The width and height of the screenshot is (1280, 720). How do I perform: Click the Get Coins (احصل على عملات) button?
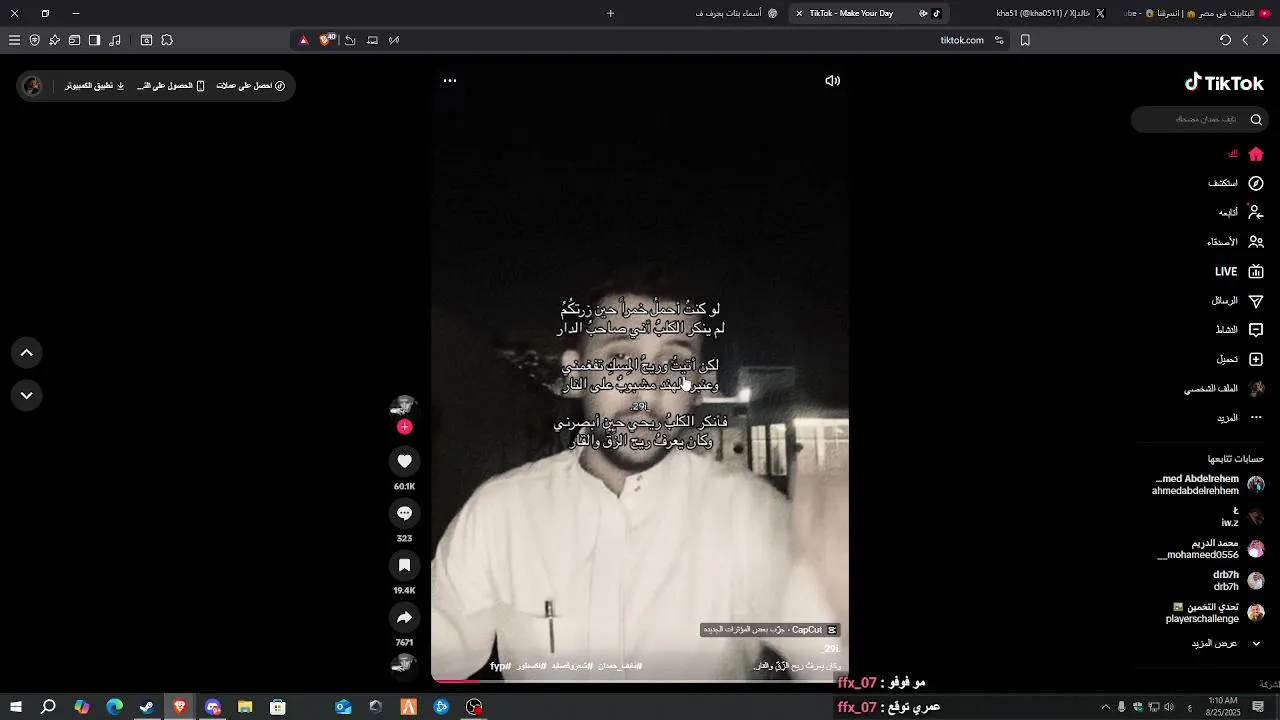(251, 86)
